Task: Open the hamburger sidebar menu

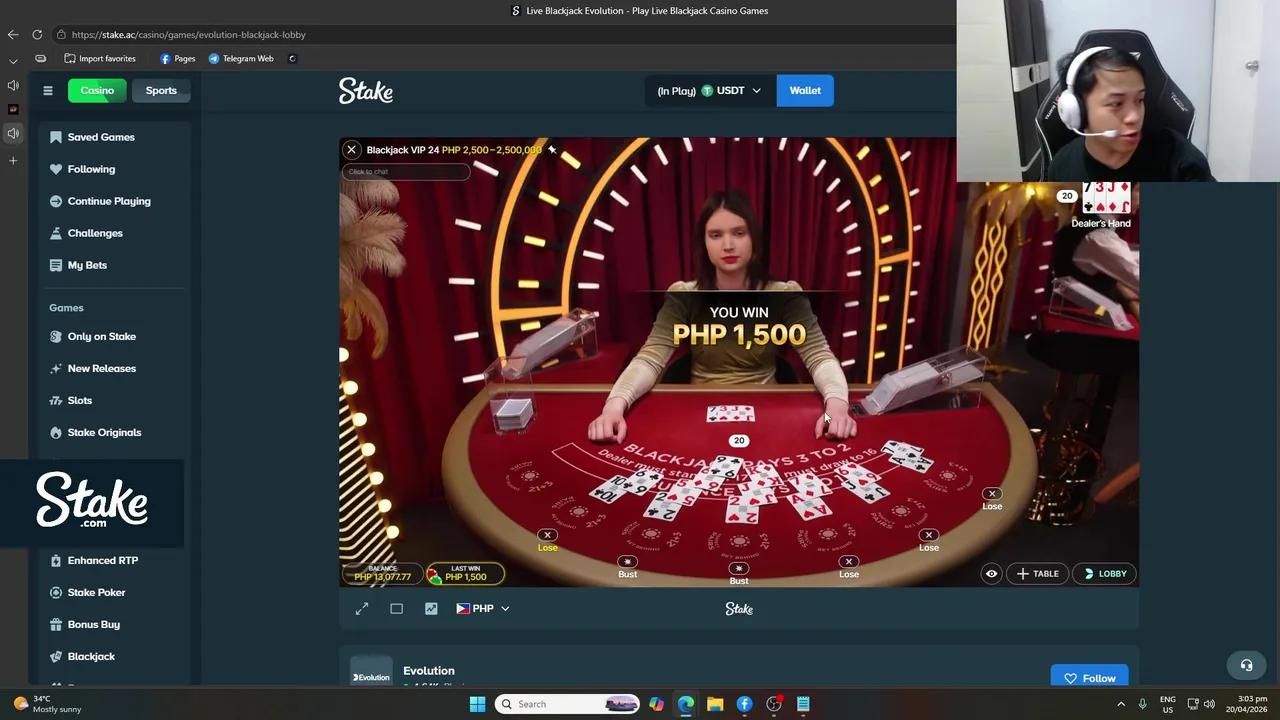Action: [x=47, y=91]
